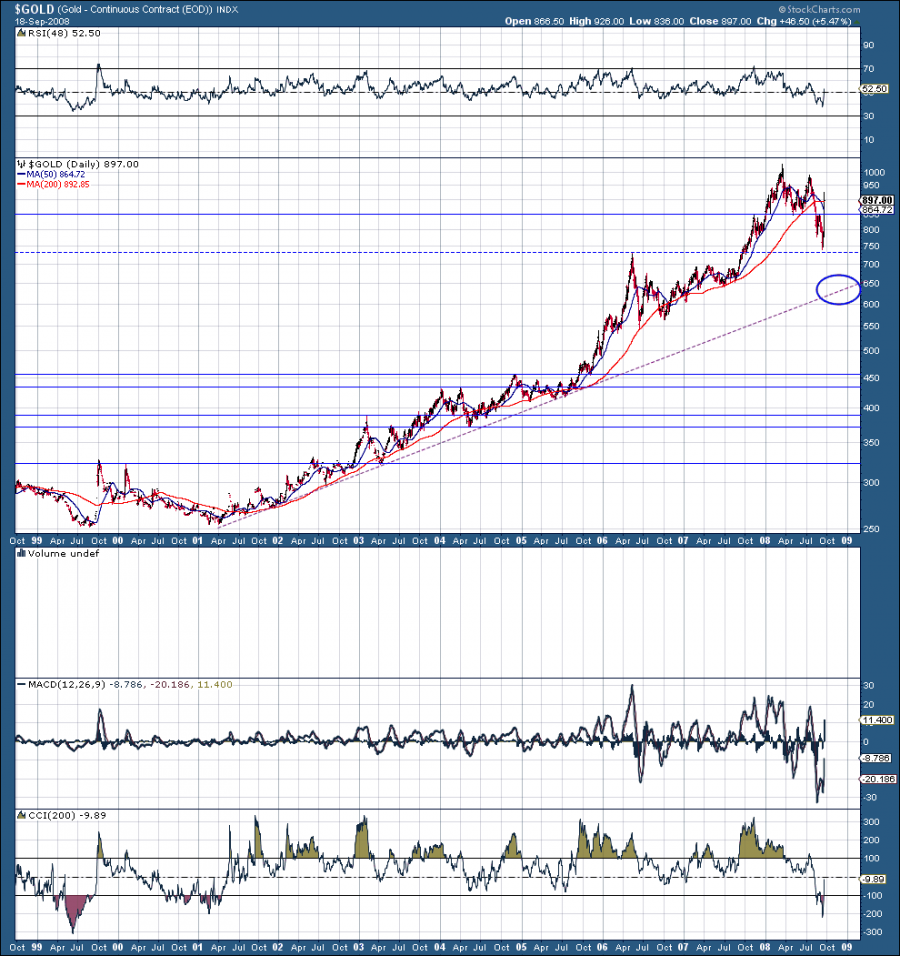
Task: Click the candlestick icon beside $GOLD (Daily)
Action: tap(21, 164)
